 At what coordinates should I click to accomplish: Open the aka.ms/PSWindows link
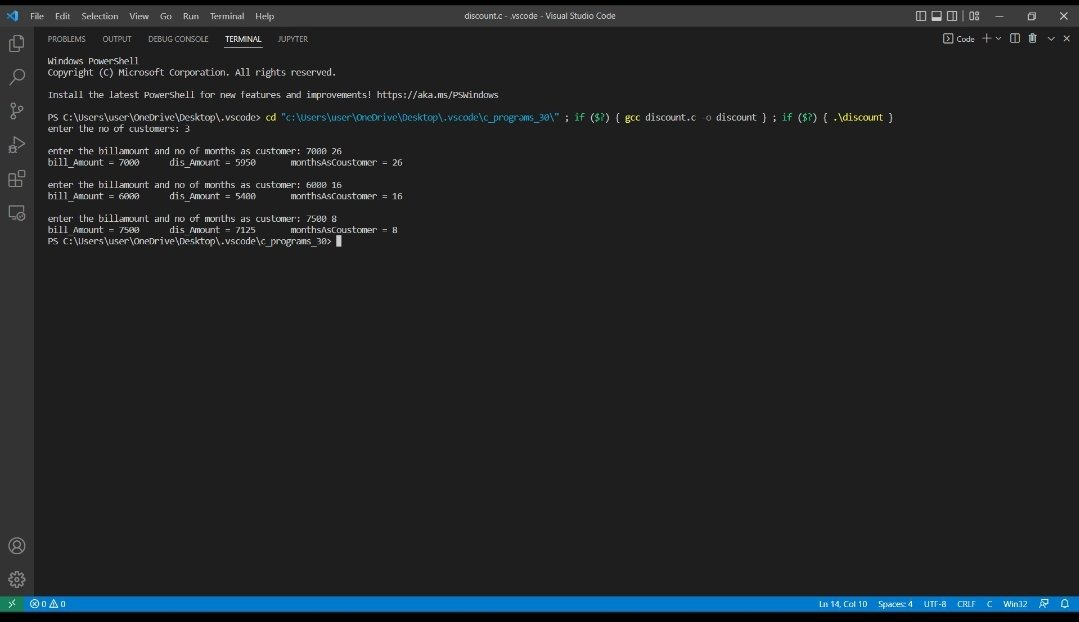pos(438,95)
